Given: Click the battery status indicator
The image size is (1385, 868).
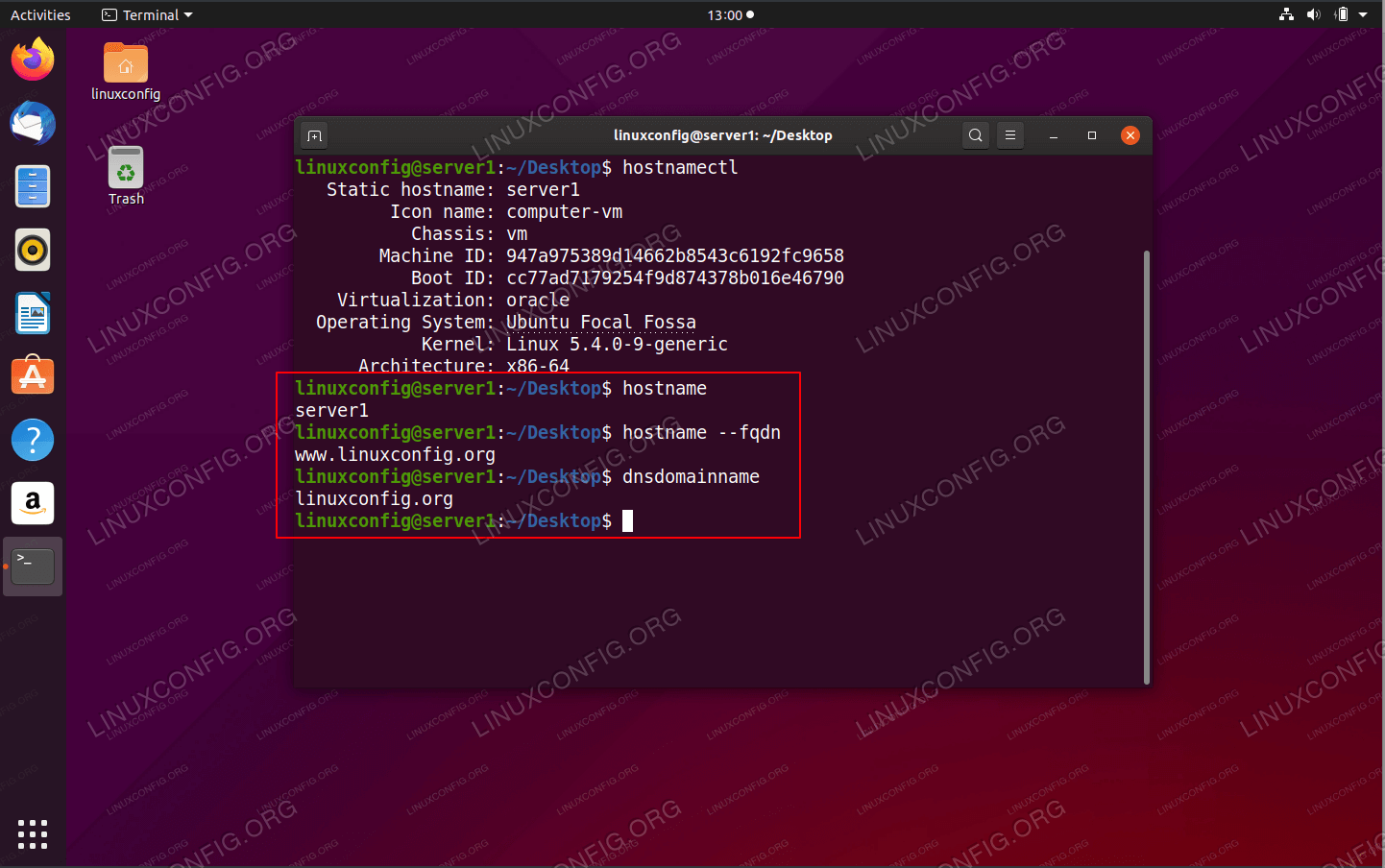Looking at the screenshot, I should [x=1341, y=14].
